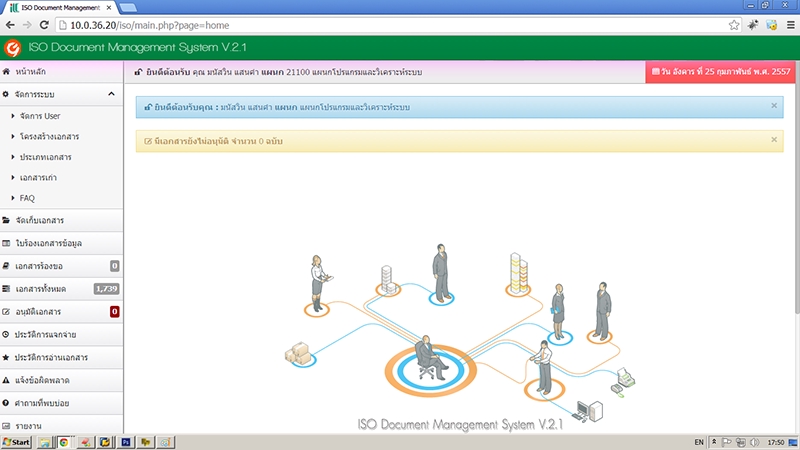Image resolution: width=800 pixels, height=450 pixels.
Task: Open แจ้งข้อผิดพลาด menu item
Action: tap(61, 380)
